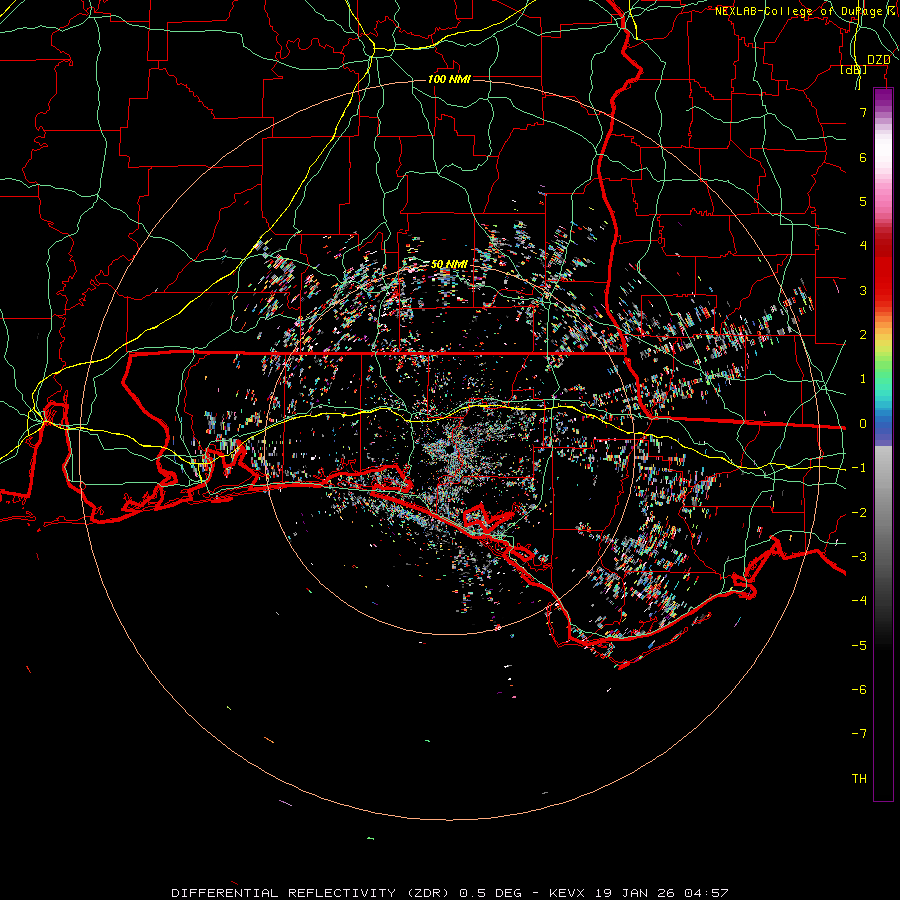The image size is (900, 900).
Task: Click the -6 scale value
Action: click(x=859, y=690)
